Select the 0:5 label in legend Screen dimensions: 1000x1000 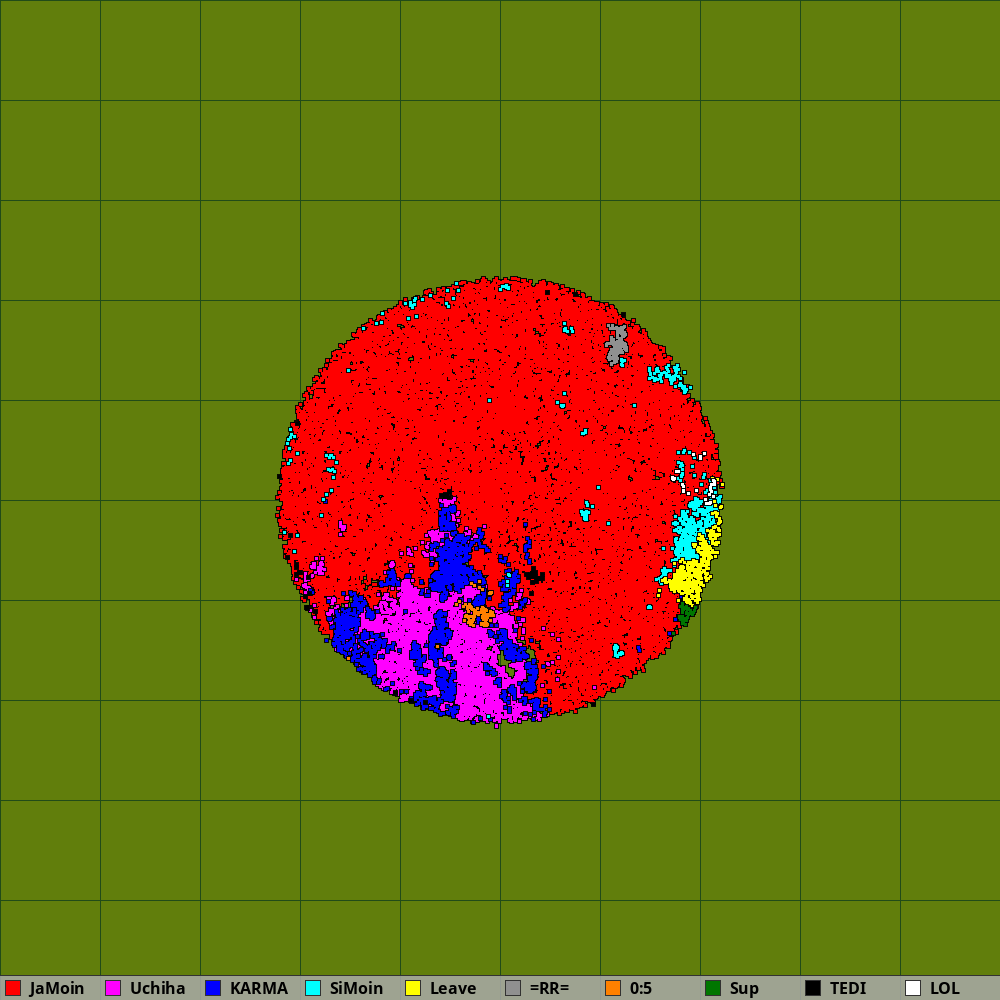tap(641, 988)
